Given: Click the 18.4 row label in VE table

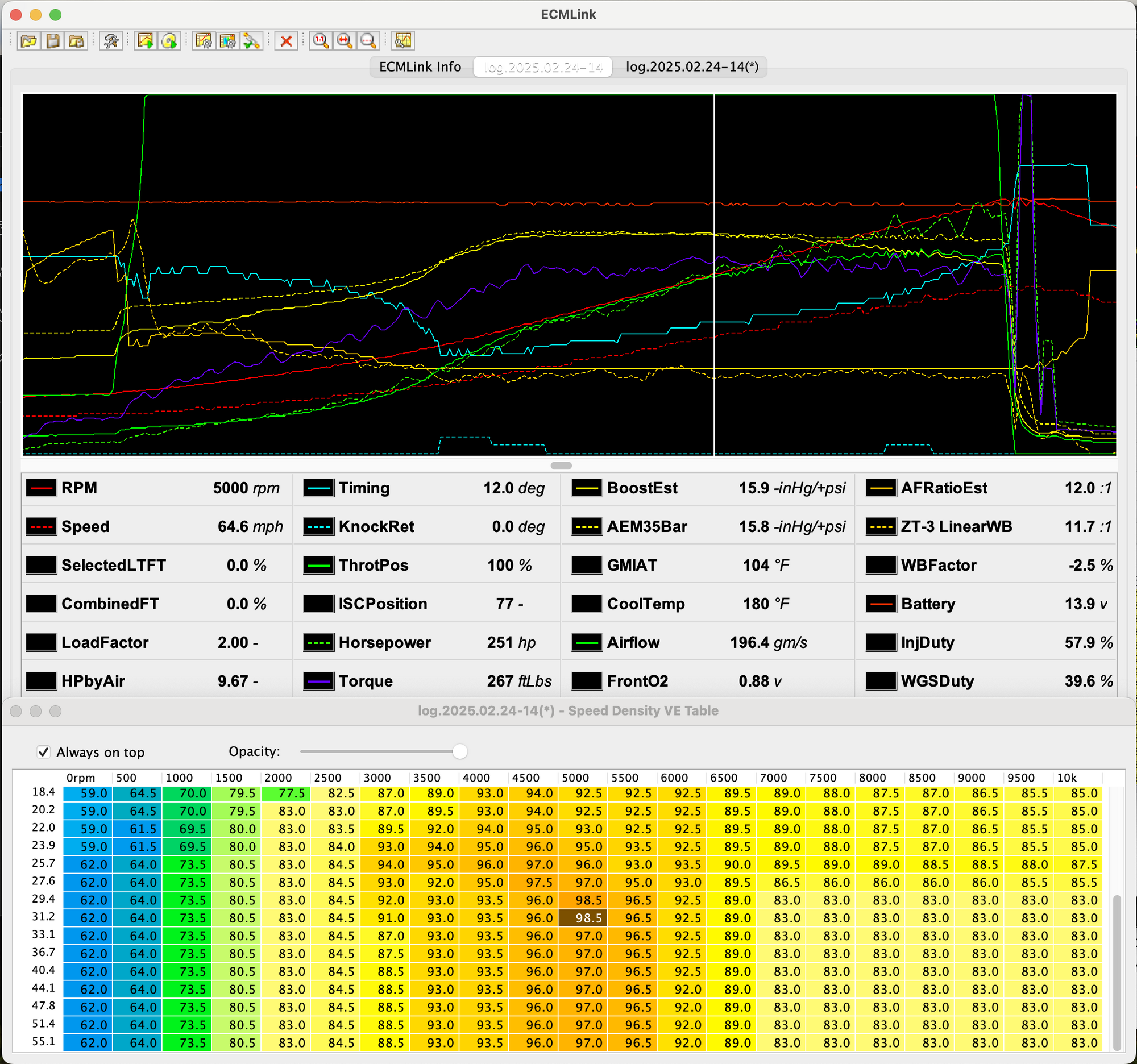Looking at the screenshot, I should click(x=43, y=792).
